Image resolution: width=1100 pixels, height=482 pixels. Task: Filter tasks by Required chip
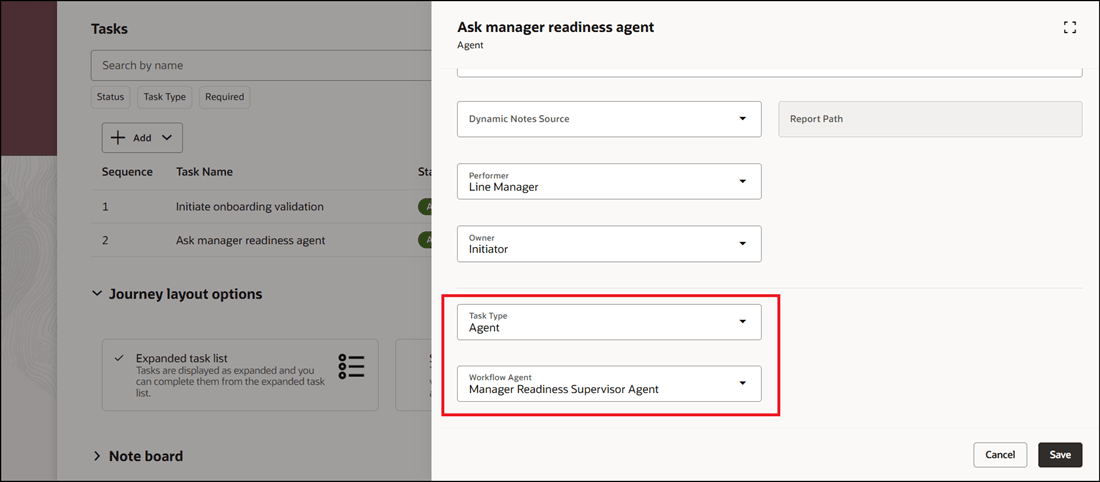coord(224,97)
